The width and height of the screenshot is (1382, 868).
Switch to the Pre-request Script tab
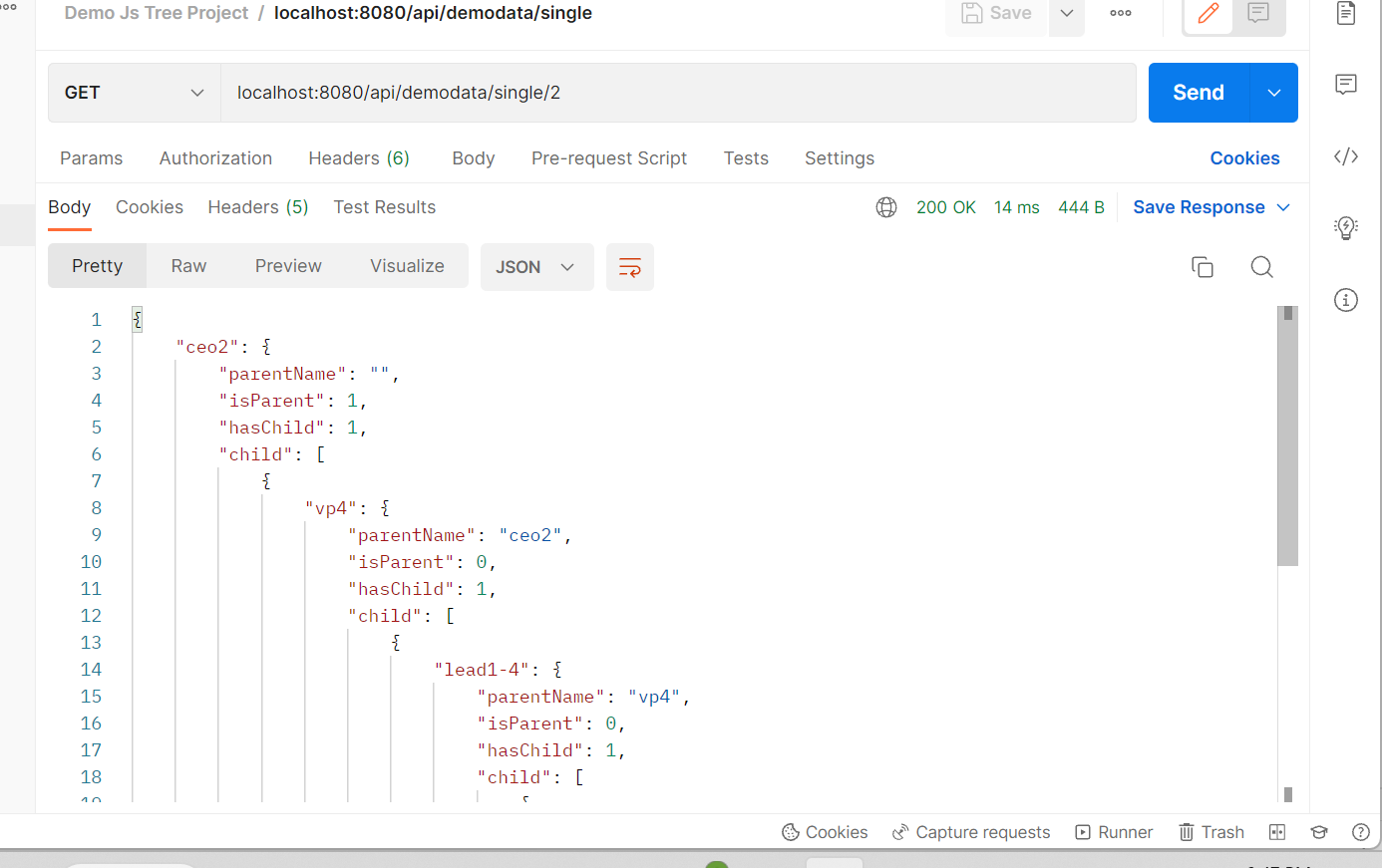click(609, 158)
